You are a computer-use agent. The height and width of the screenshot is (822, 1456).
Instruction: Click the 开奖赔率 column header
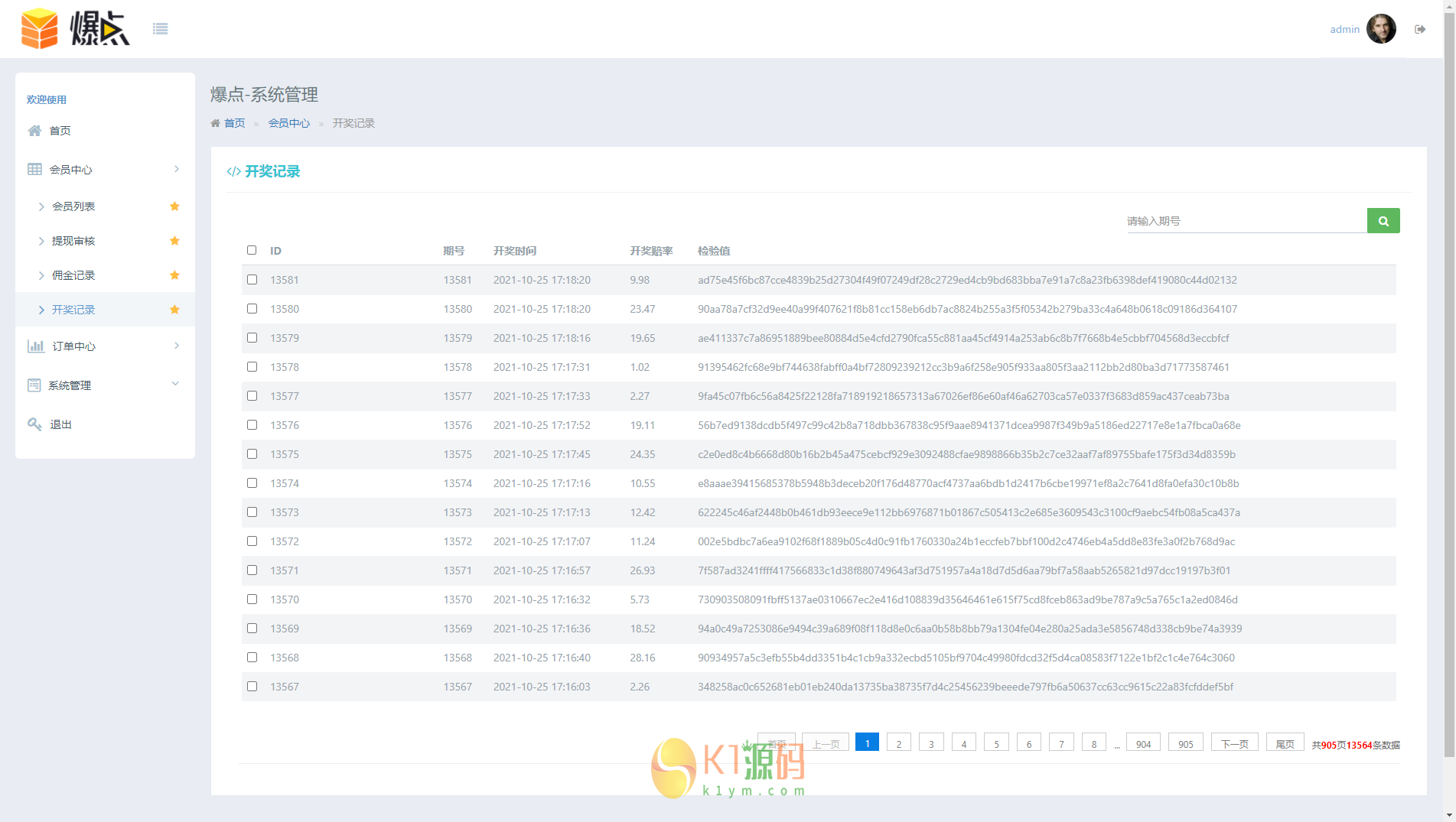click(x=651, y=251)
